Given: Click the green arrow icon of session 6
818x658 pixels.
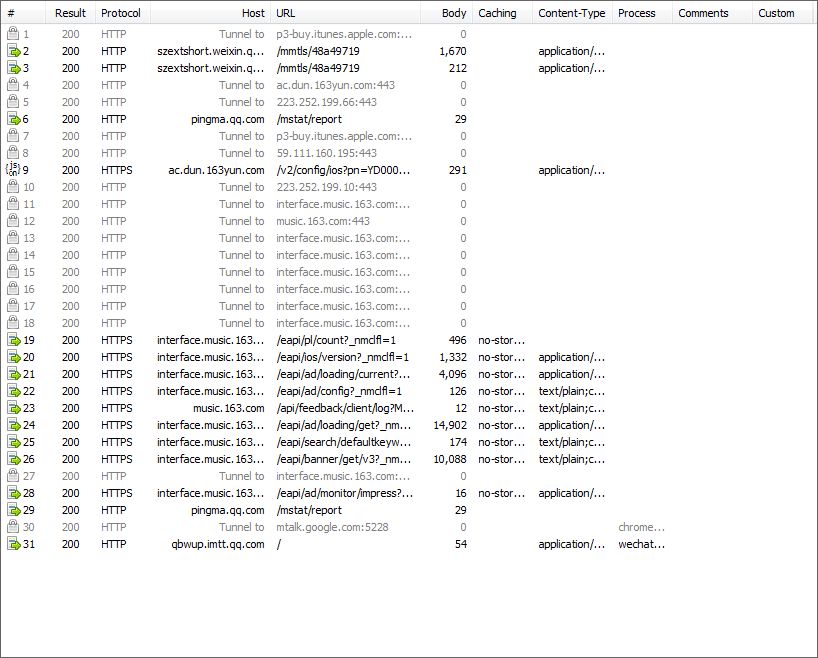Looking at the screenshot, I should (13, 119).
